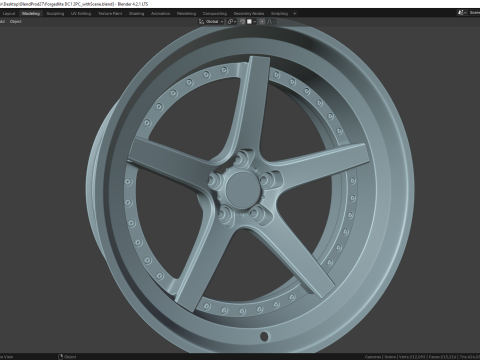Switch to the Layout workspace tab
The width and height of the screenshot is (480, 360).
click(x=9, y=14)
